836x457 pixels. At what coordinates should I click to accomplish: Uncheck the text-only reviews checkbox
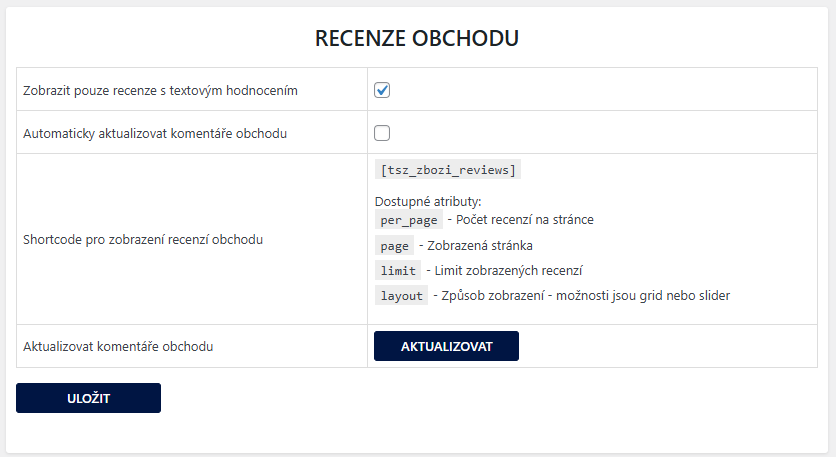coord(382,90)
